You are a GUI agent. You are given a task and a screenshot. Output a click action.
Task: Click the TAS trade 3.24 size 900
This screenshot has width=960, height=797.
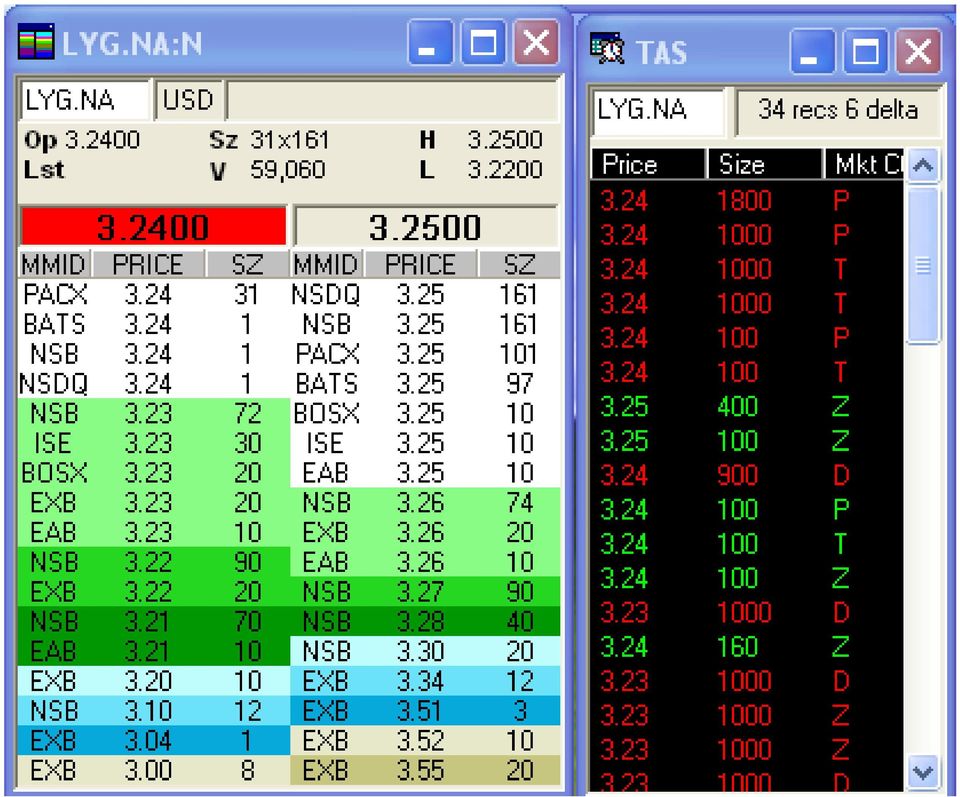click(747, 475)
